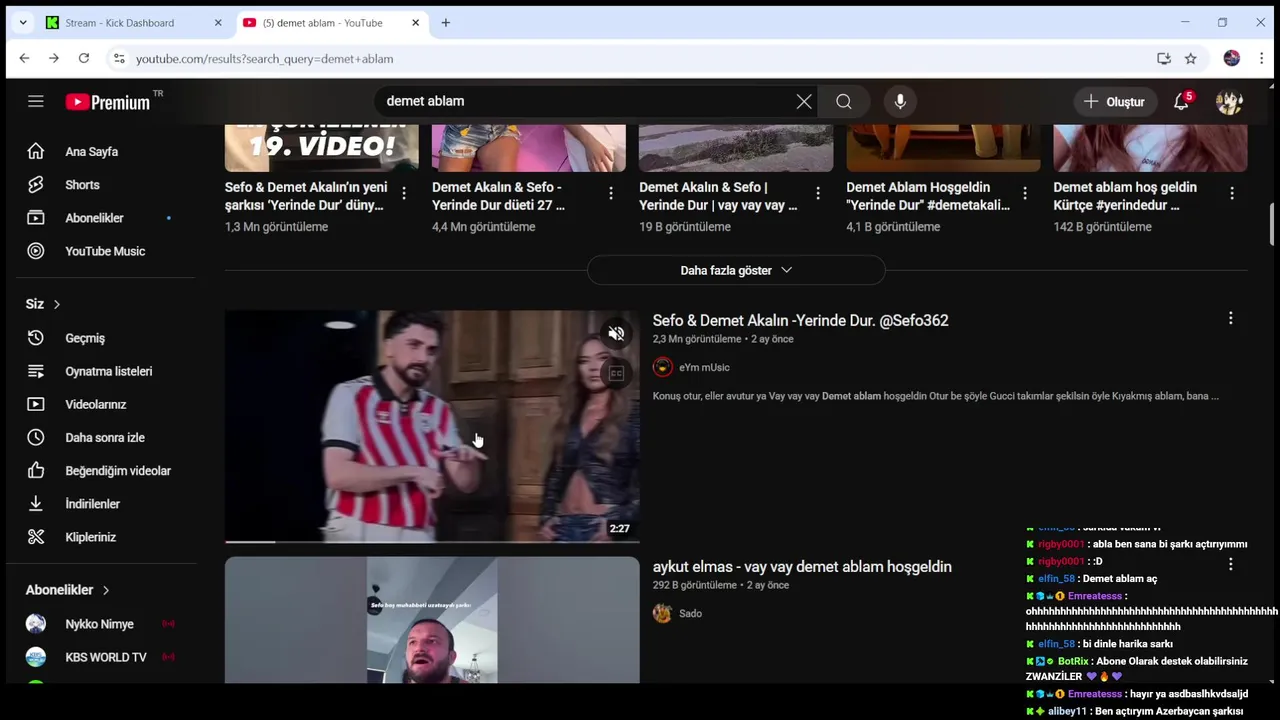Screen dimensions: 1280x720
Task: Click the Videolarınız icon
Action: (36, 404)
